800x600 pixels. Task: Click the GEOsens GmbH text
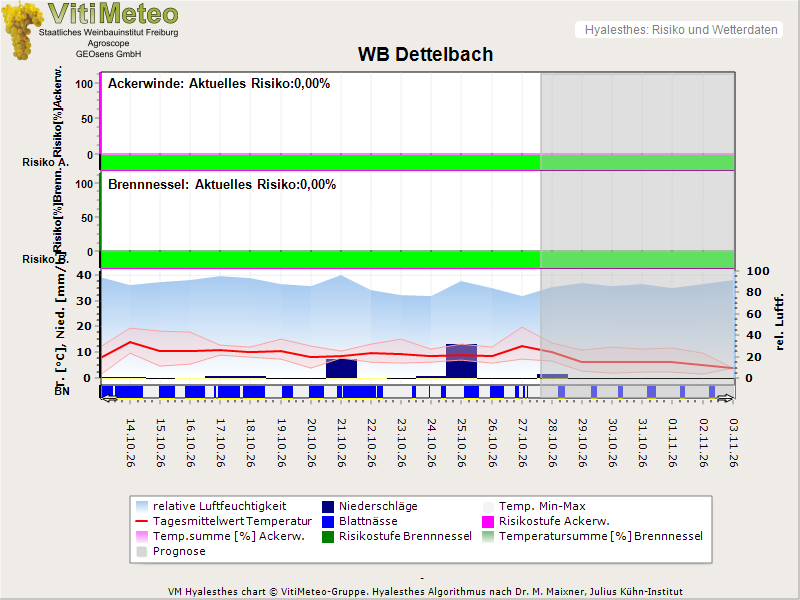tap(108, 54)
